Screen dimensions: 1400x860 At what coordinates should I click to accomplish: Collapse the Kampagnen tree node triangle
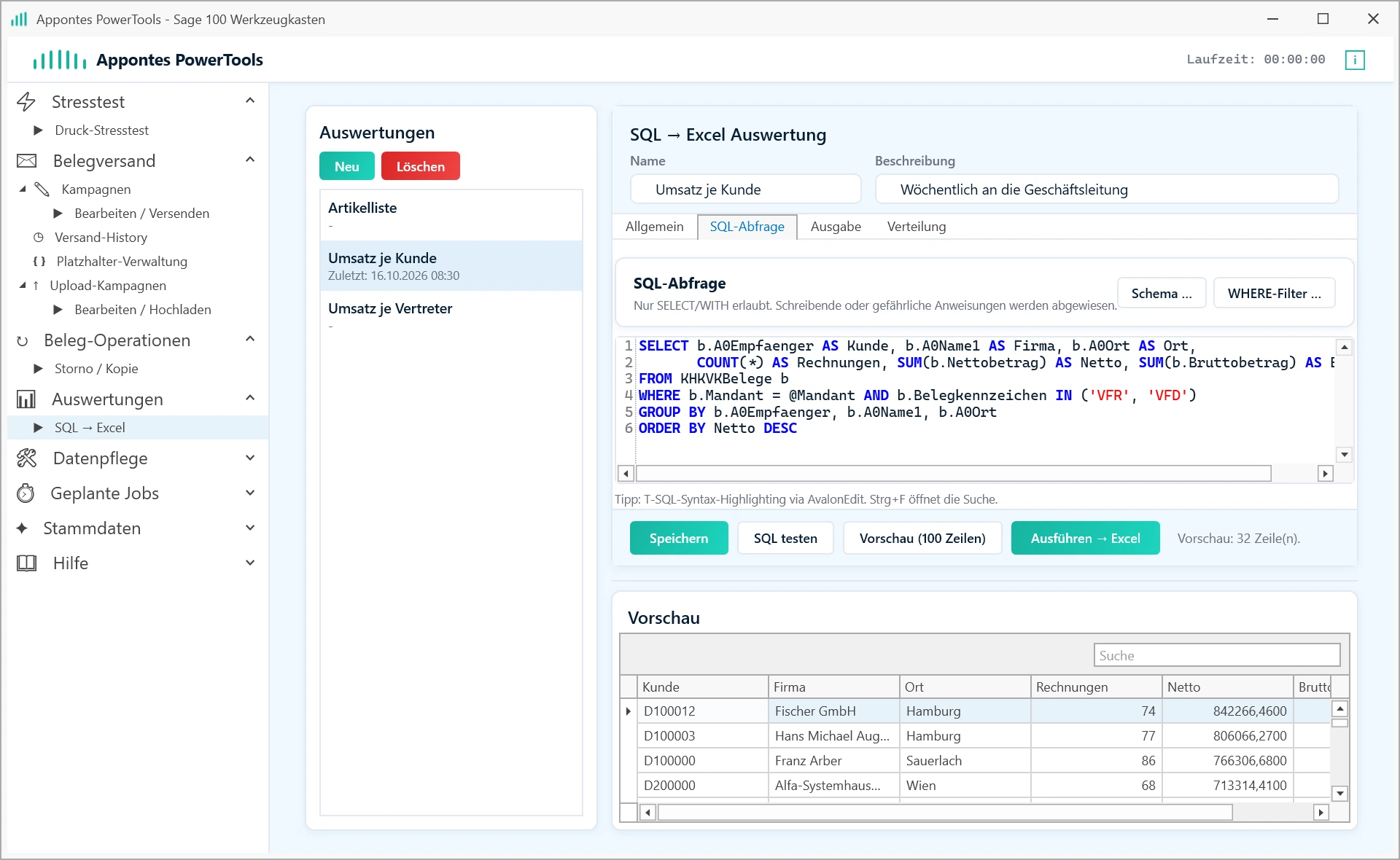23,189
